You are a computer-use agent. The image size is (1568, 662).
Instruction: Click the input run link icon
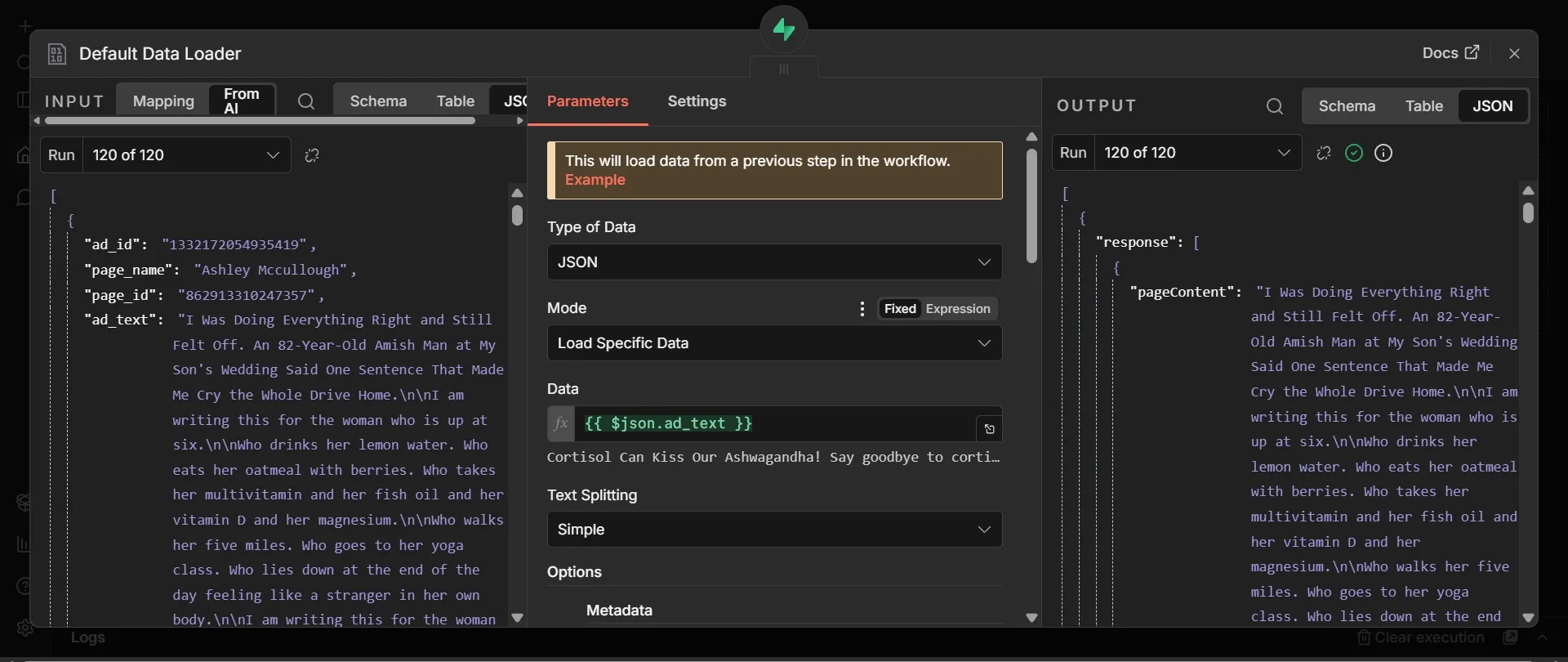click(312, 155)
